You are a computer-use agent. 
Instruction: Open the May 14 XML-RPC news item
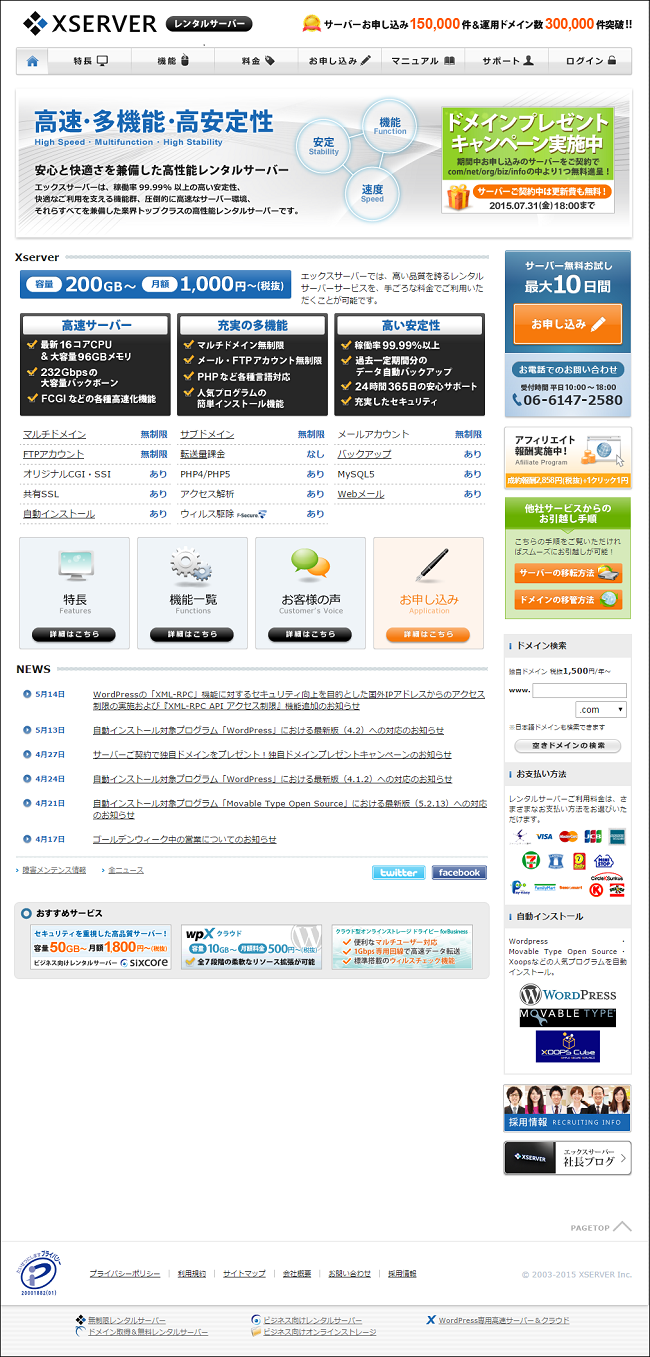coord(289,699)
